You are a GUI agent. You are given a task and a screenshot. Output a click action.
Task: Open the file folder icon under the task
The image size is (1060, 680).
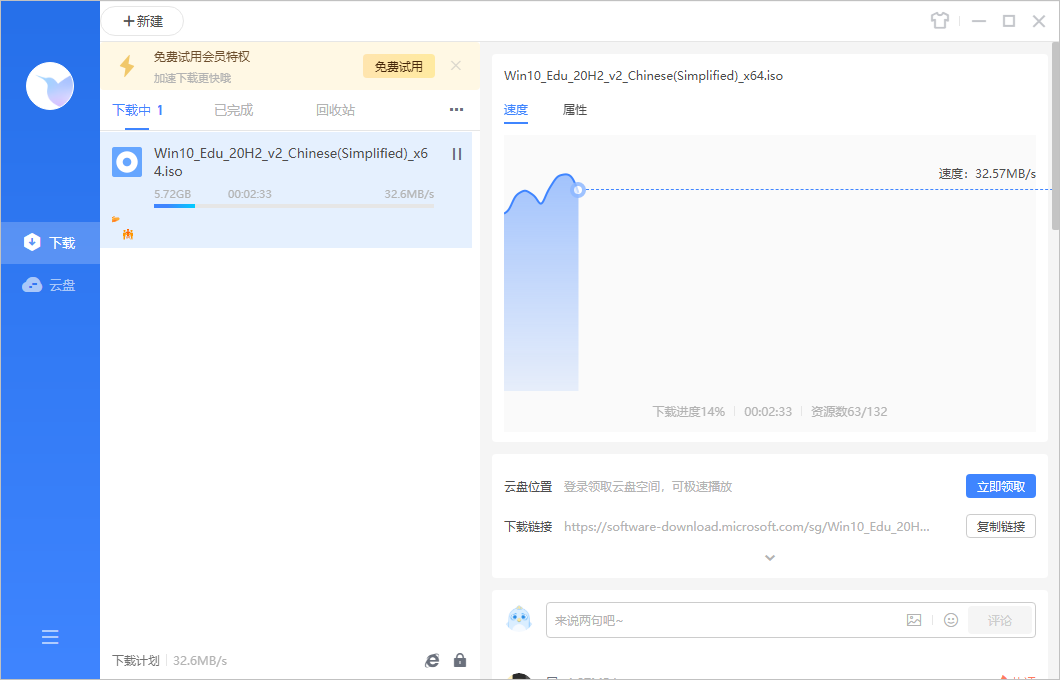116,219
